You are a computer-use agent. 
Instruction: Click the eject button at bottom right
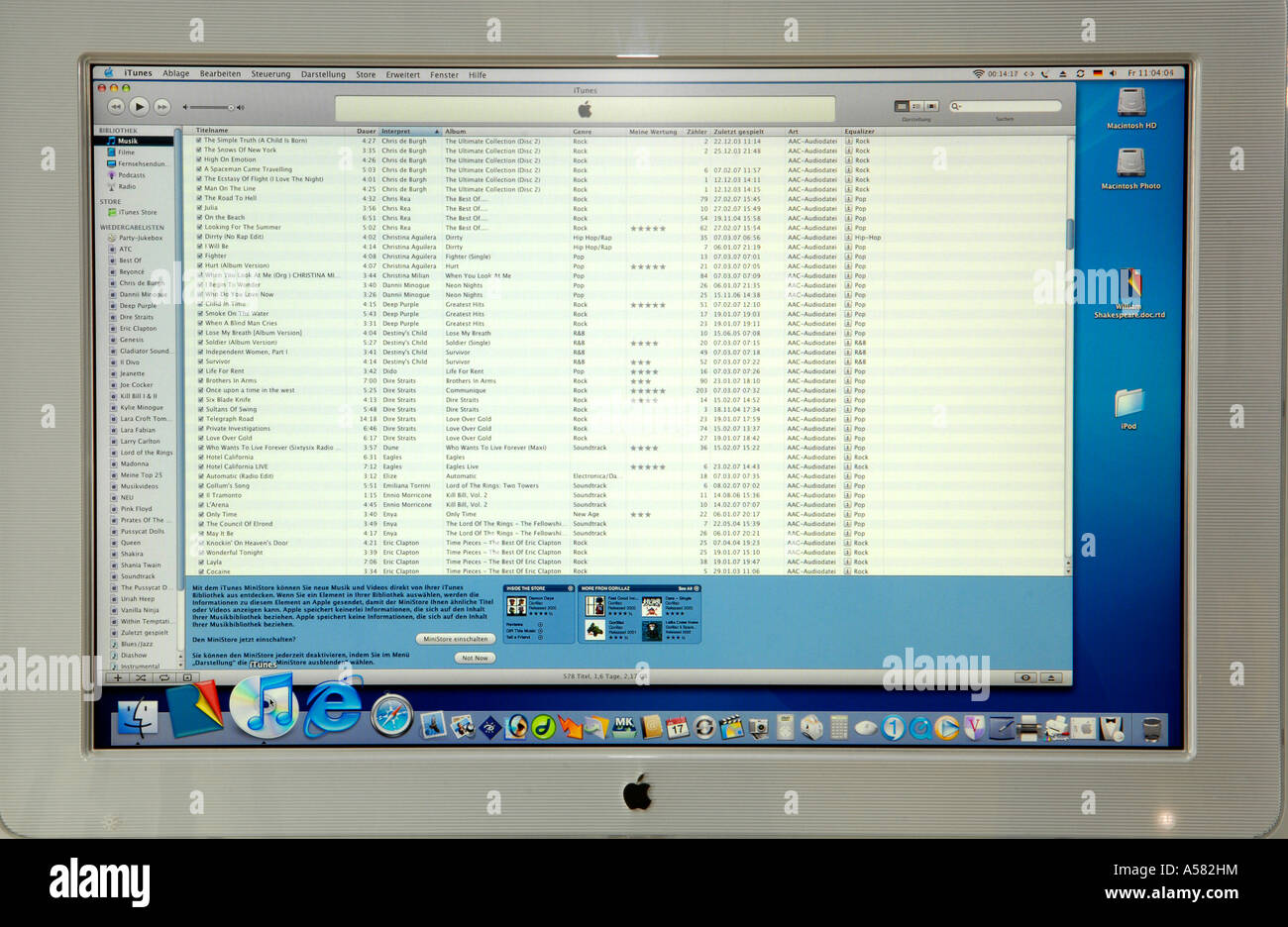1052,677
